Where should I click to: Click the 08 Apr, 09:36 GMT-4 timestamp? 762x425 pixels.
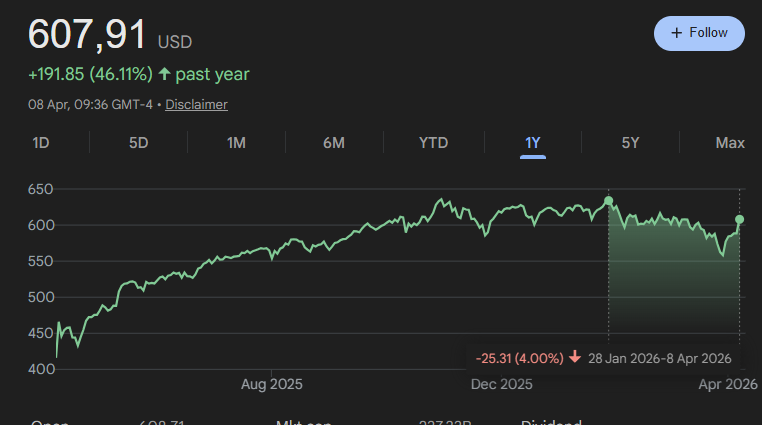pyautogui.click(x=90, y=104)
